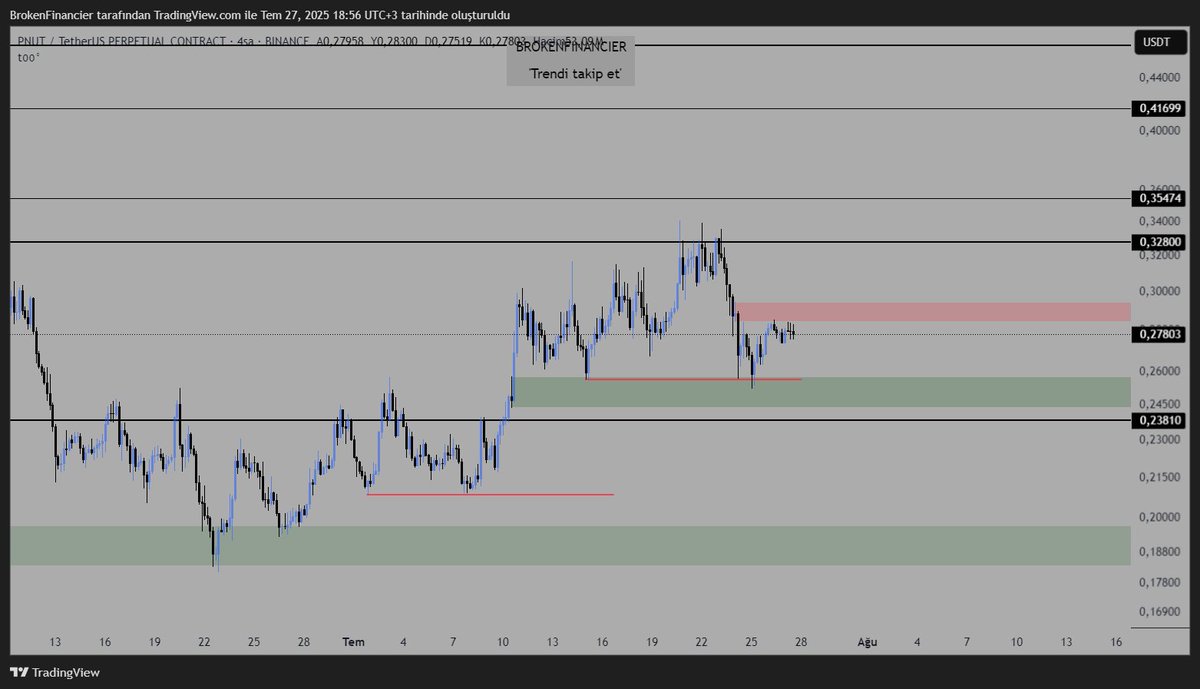Click the dotted current price line

(x=570, y=335)
